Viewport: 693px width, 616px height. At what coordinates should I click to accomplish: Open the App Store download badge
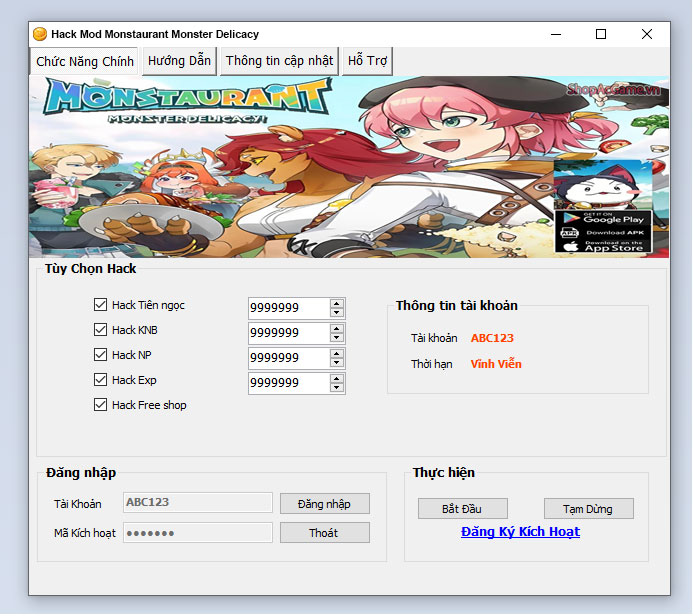click(x=603, y=246)
